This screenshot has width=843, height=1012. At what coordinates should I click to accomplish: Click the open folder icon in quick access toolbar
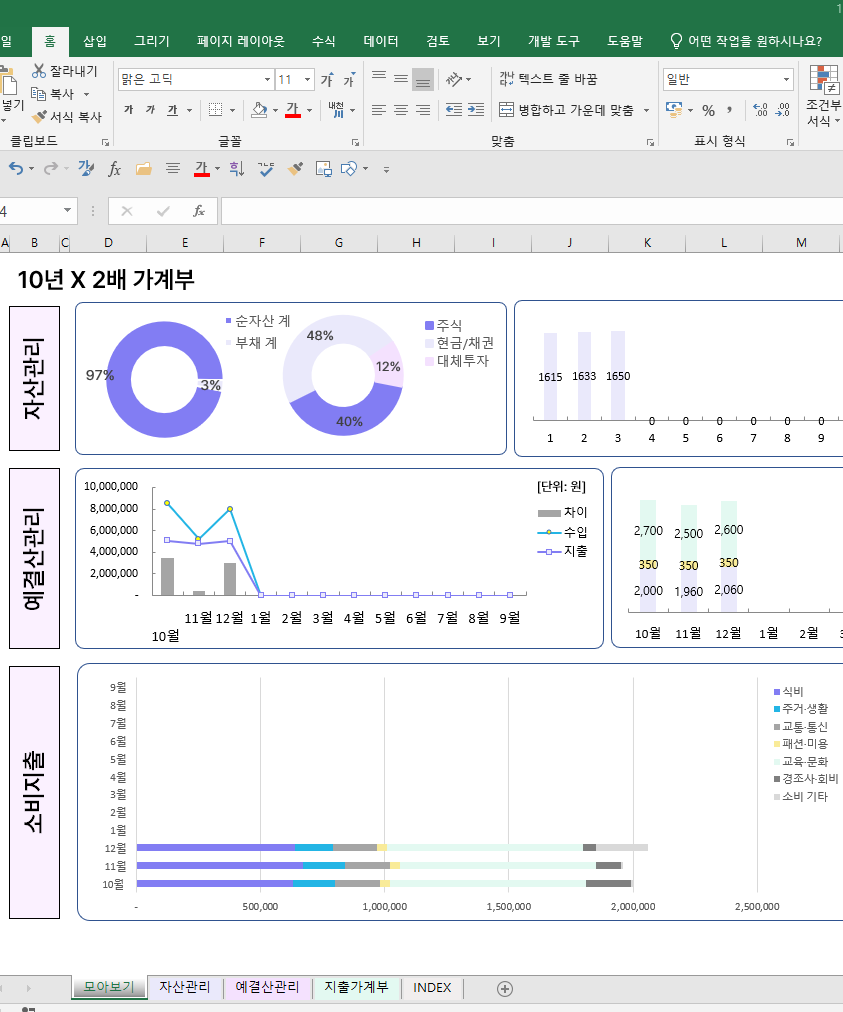point(143,169)
